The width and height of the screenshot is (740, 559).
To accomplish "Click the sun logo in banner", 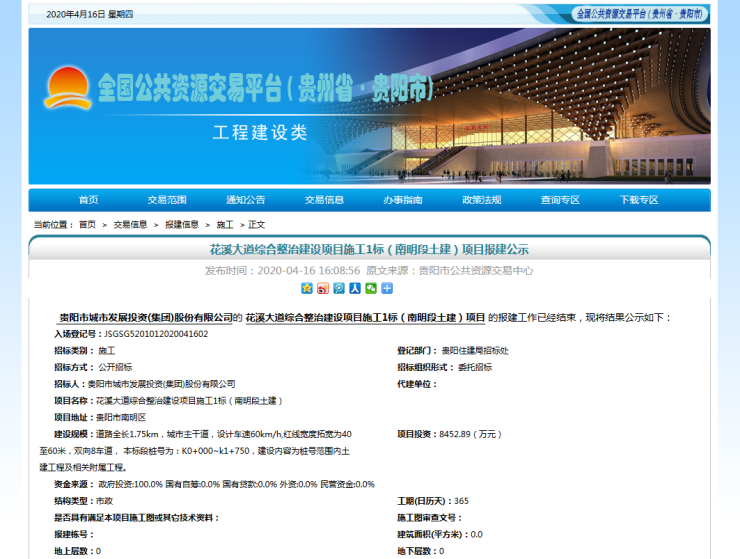I will click(x=67, y=88).
